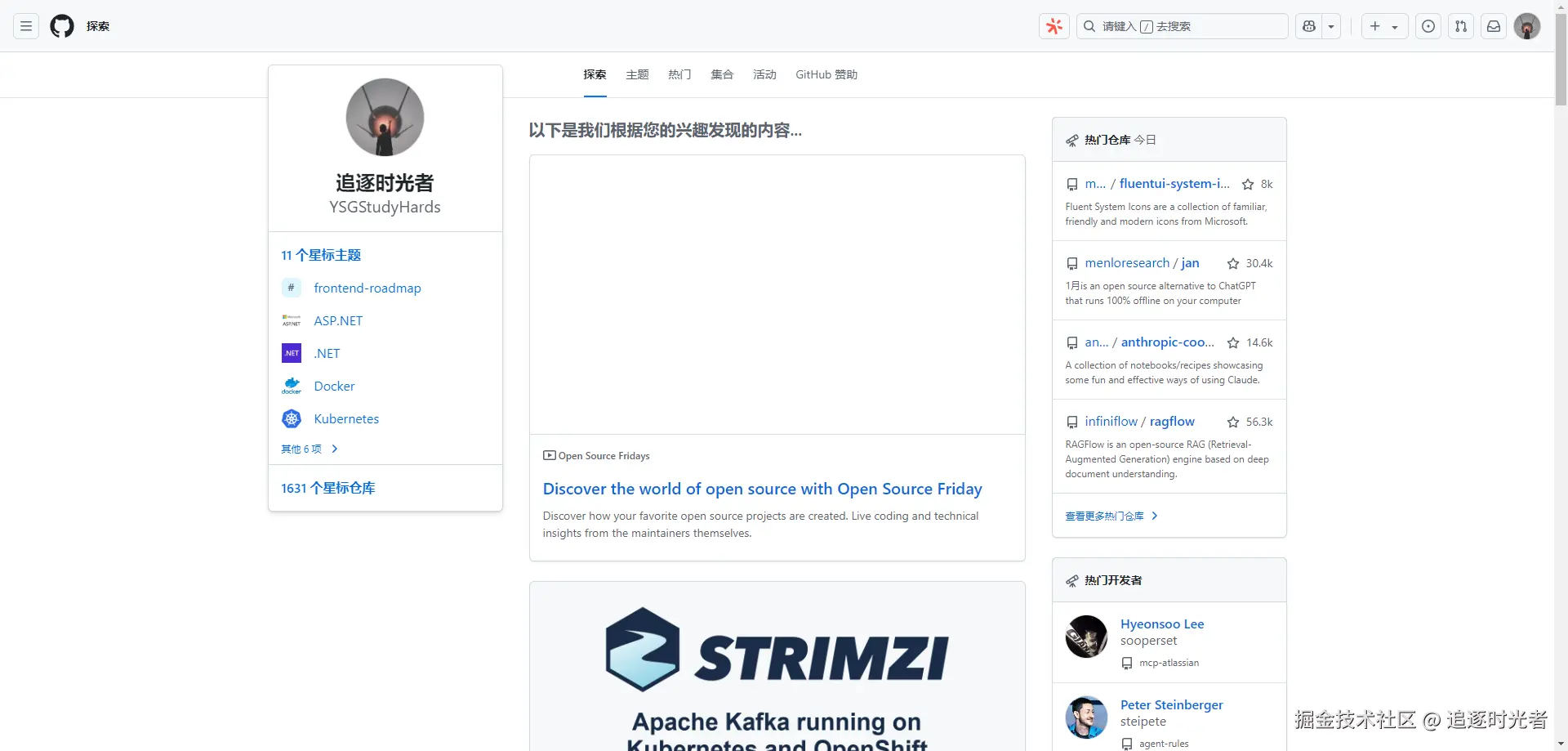
Task: Open the infiniflow owner link
Action: pos(1111,422)
